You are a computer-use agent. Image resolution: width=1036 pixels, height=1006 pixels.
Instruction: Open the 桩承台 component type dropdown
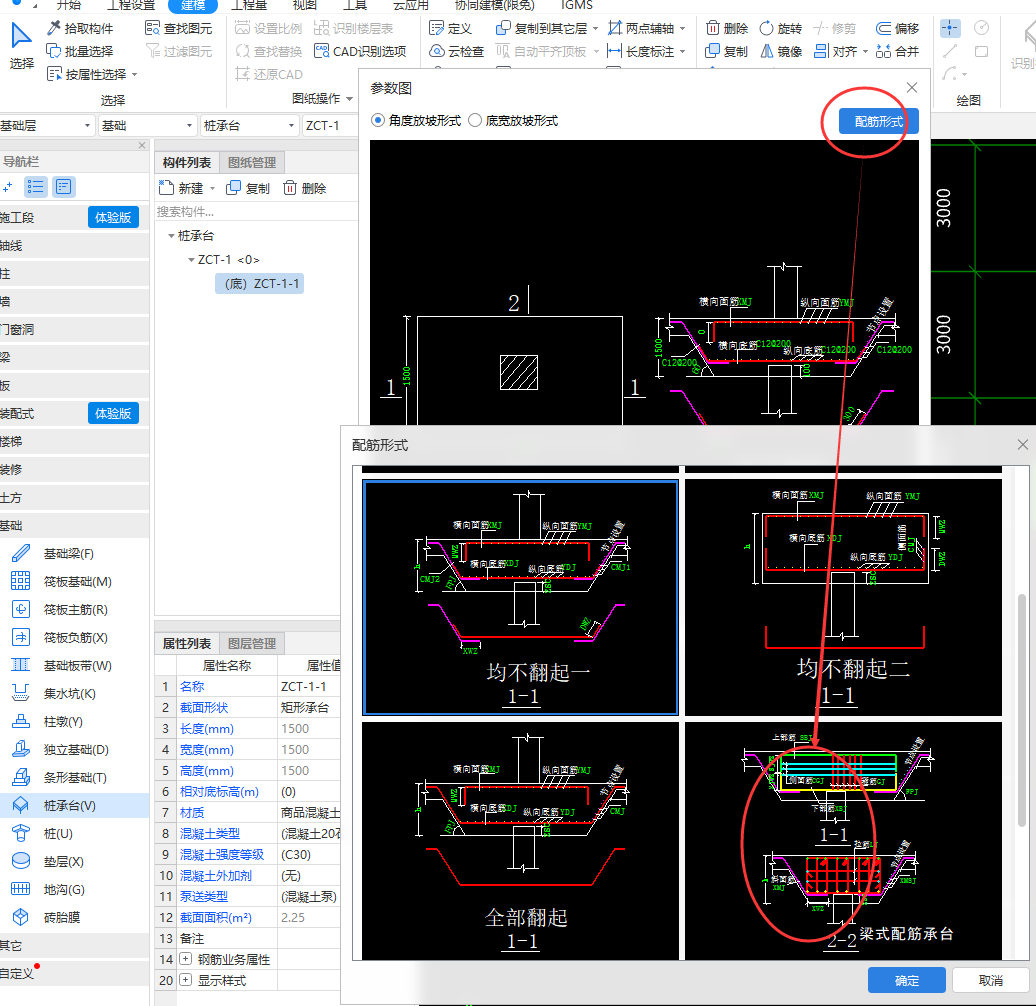[249, 126]
